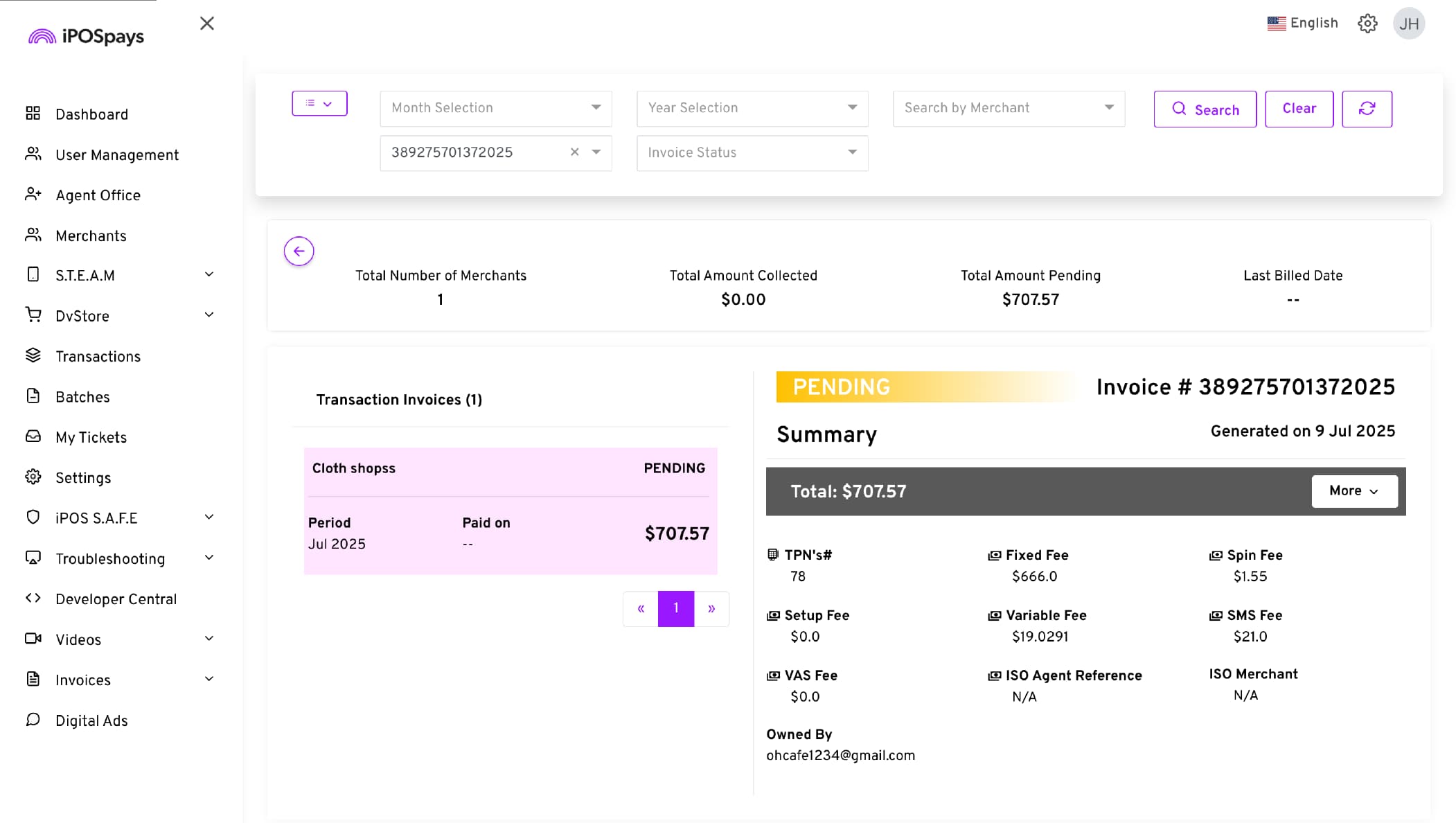Open Digital Ads from sidebar

(x=91, y=720)
